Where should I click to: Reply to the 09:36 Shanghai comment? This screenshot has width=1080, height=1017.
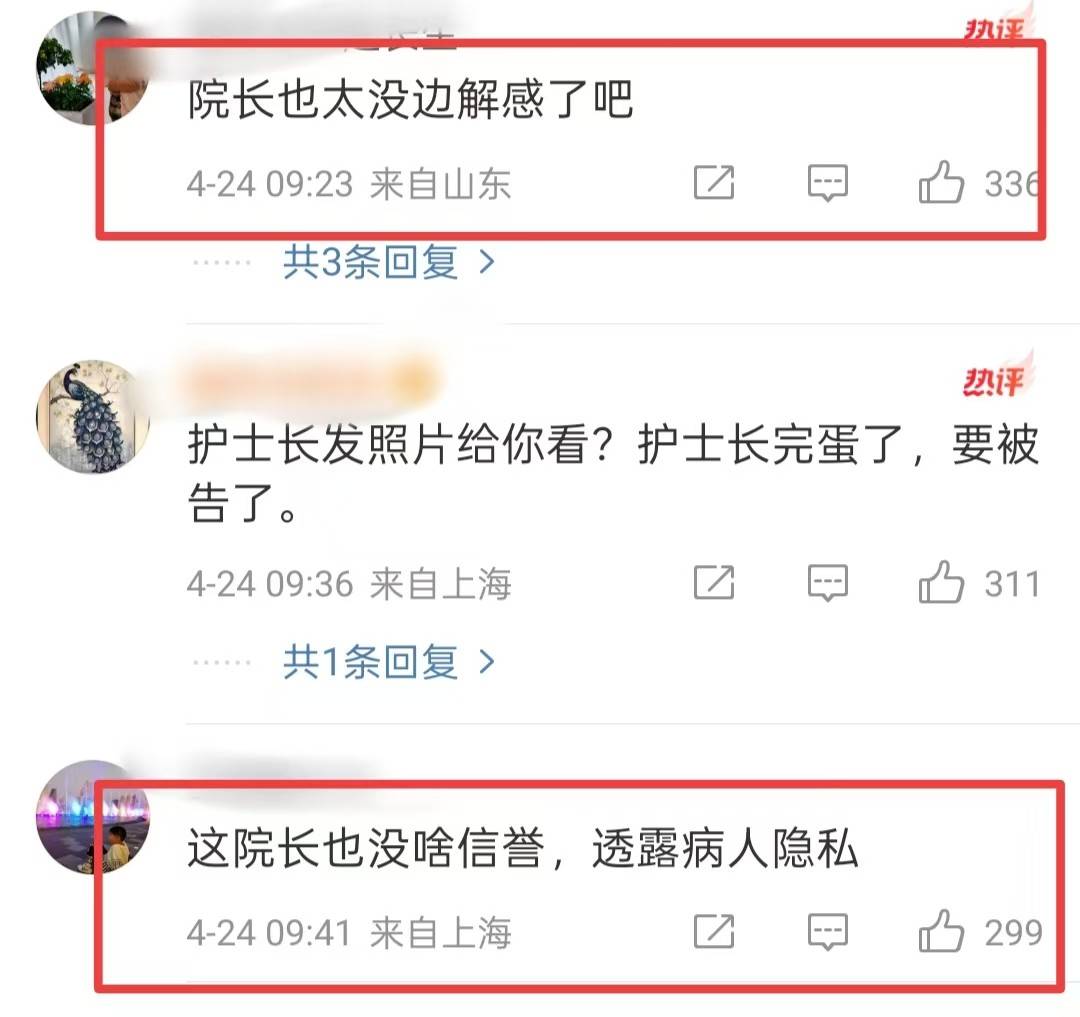coord(827,583)
